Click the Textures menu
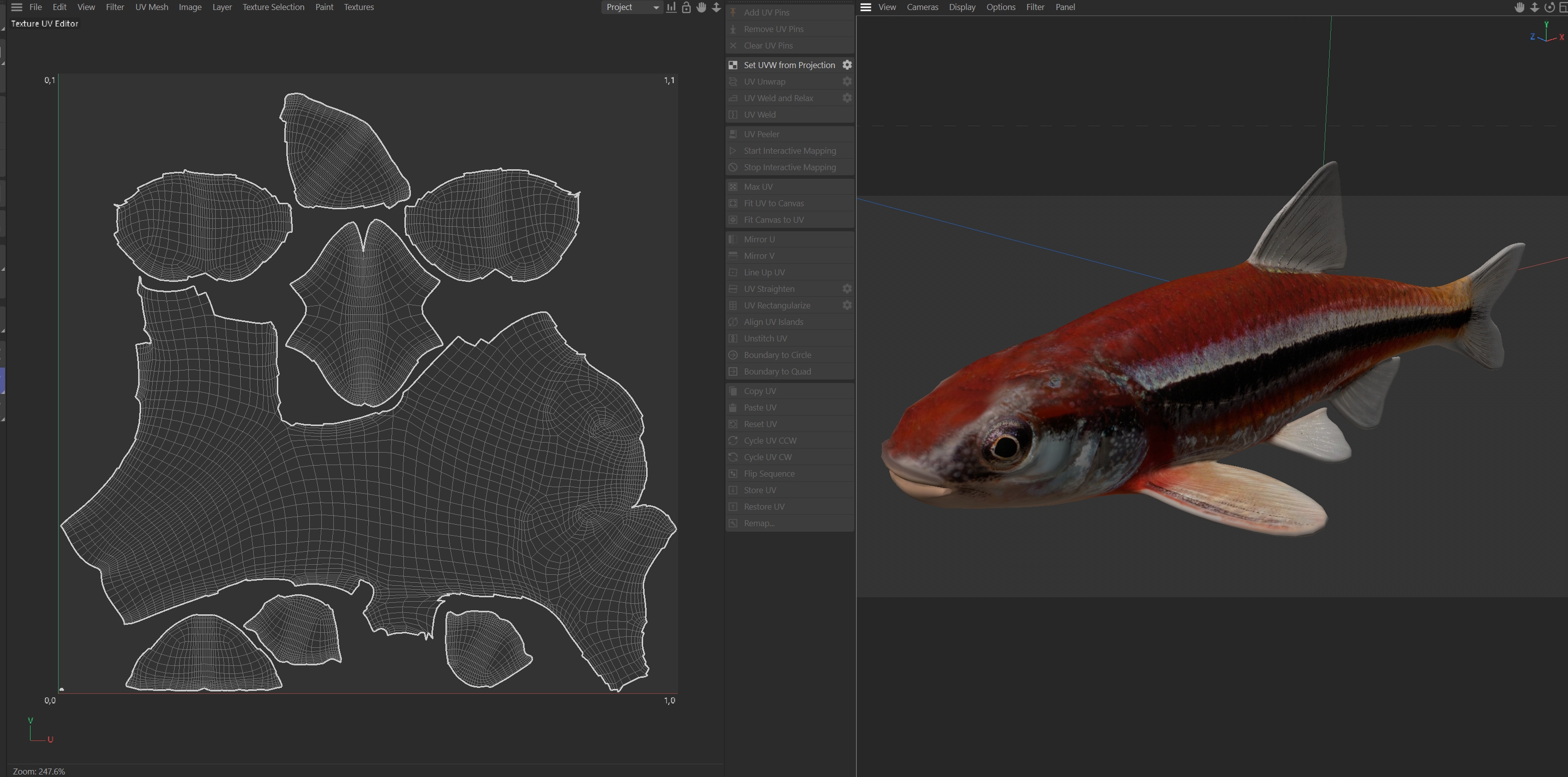 point(358,8)
